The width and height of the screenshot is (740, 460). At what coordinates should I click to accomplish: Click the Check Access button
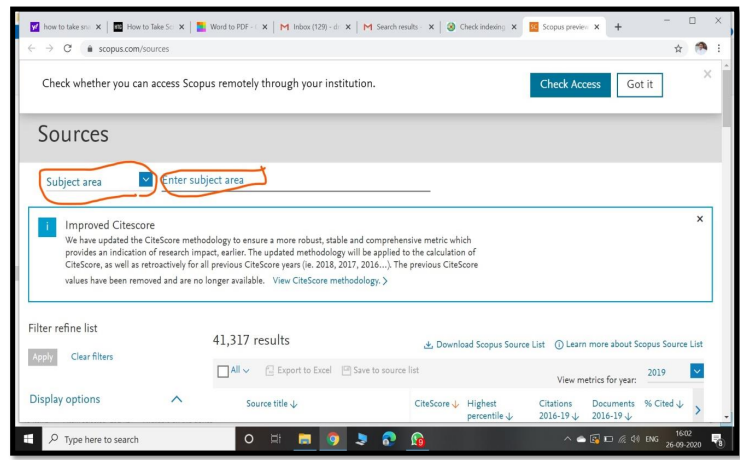click(569, 85)
